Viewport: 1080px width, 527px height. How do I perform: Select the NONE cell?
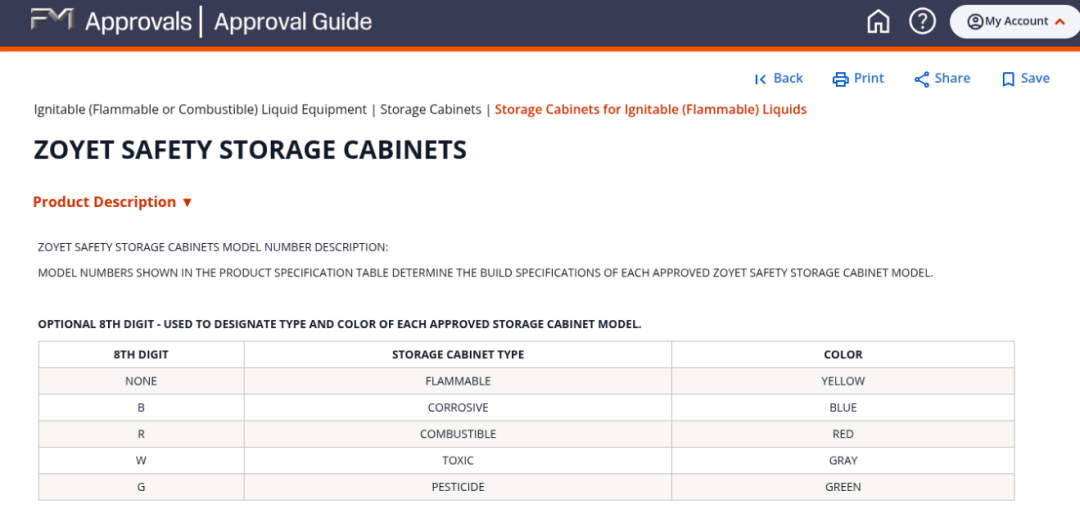[141, 381]
